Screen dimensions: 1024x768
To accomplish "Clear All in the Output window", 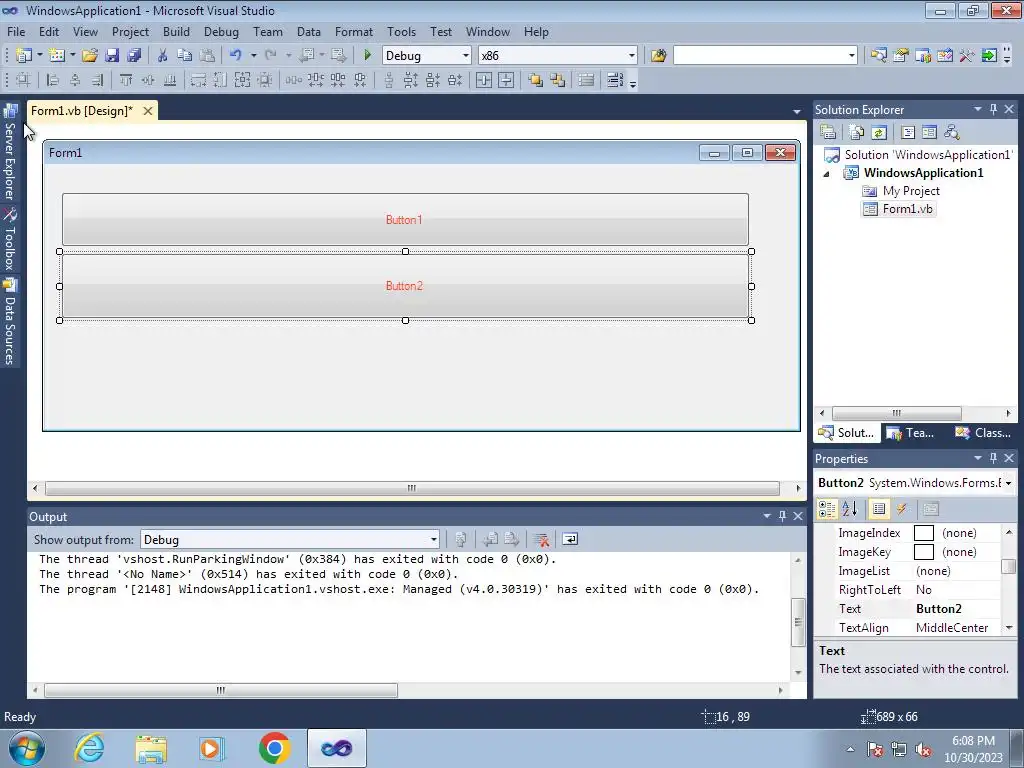I will point(540,539).
